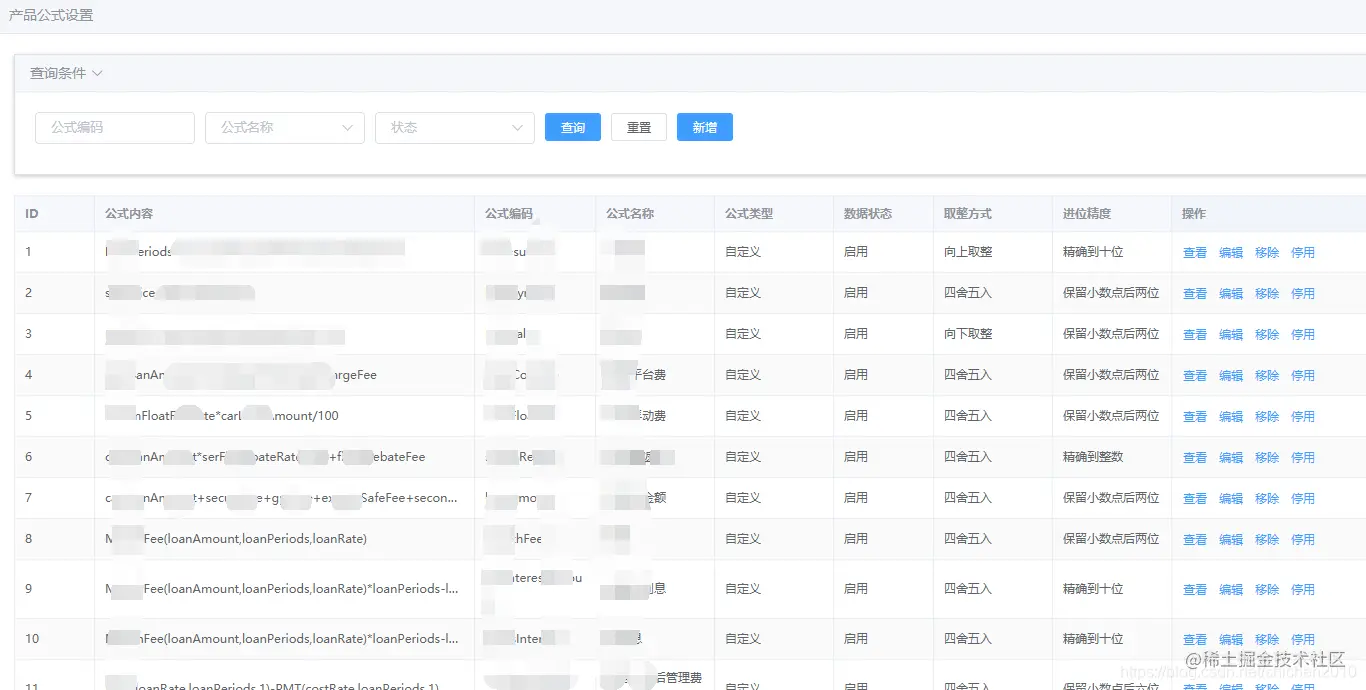Viewport: 1366px width, 690px height.
Task: Click 查看 link in row 6
Action: click(1195, 458)
